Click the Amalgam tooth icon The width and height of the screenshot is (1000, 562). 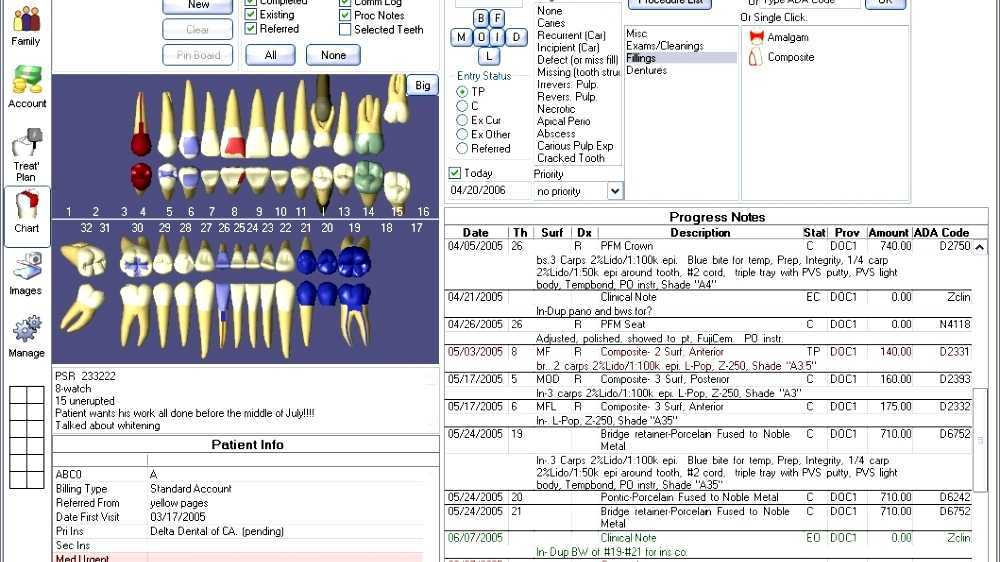756,37
